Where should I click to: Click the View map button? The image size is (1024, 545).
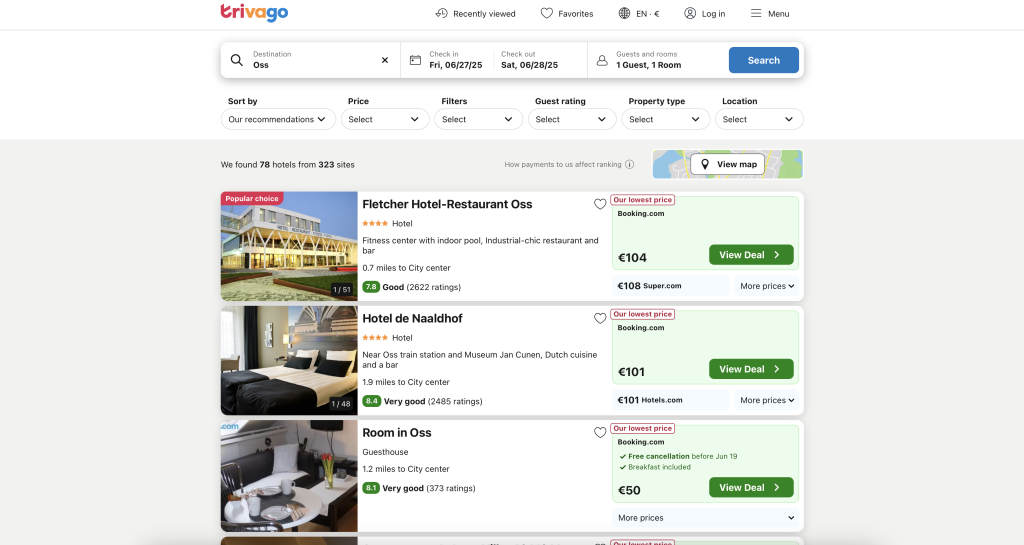click(728, 164)
